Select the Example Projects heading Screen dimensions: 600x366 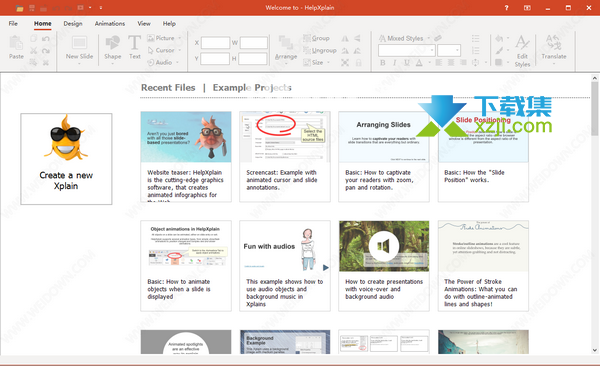252,88
